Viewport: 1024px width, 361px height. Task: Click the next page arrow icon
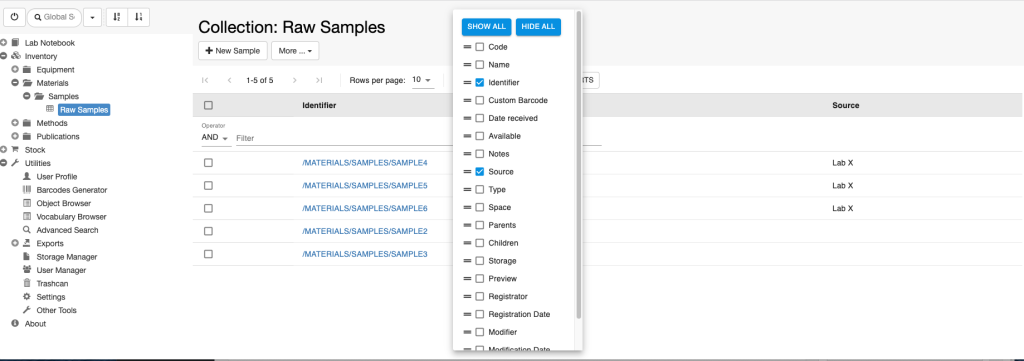[295, 80]
